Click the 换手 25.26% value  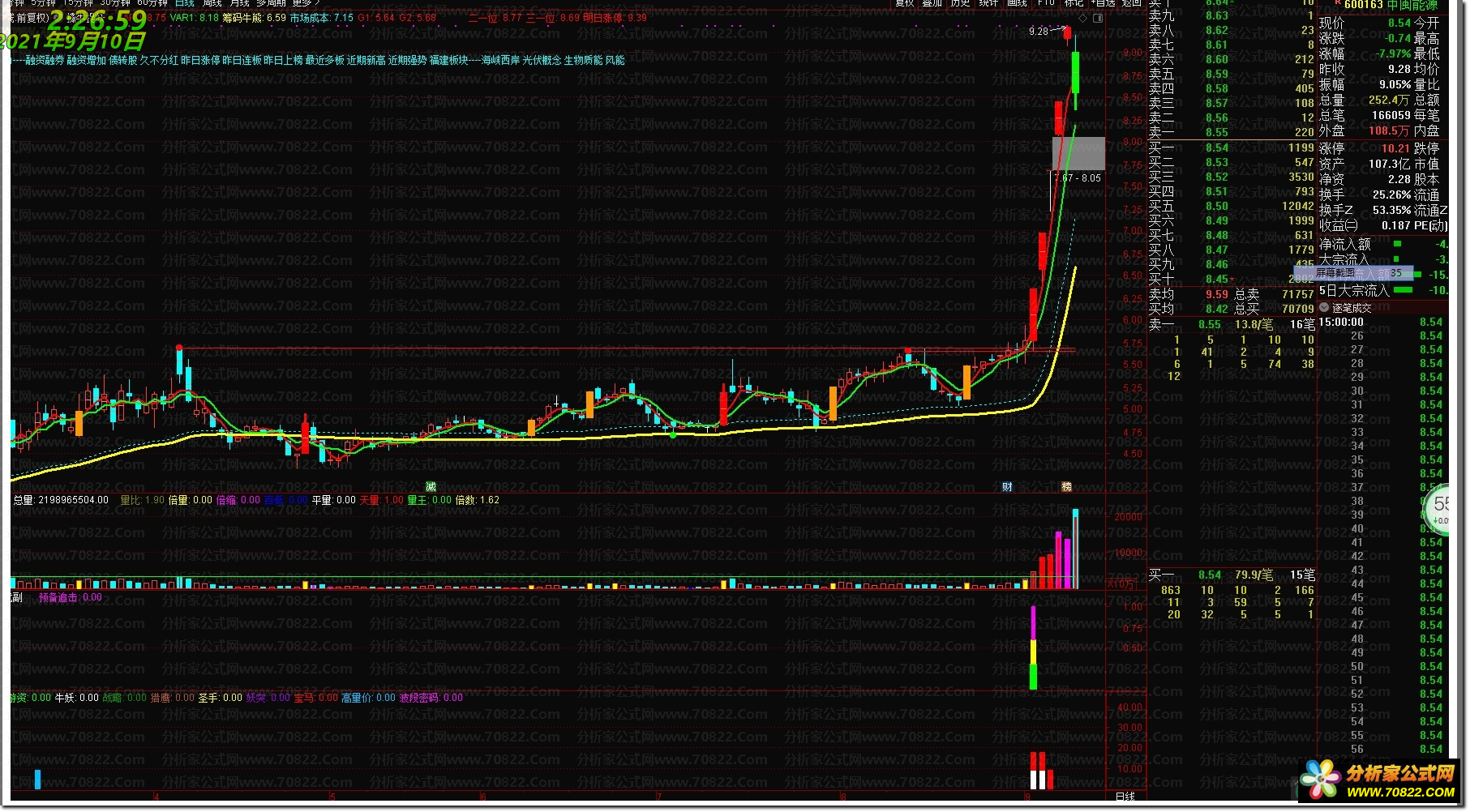coord(1392,194)
